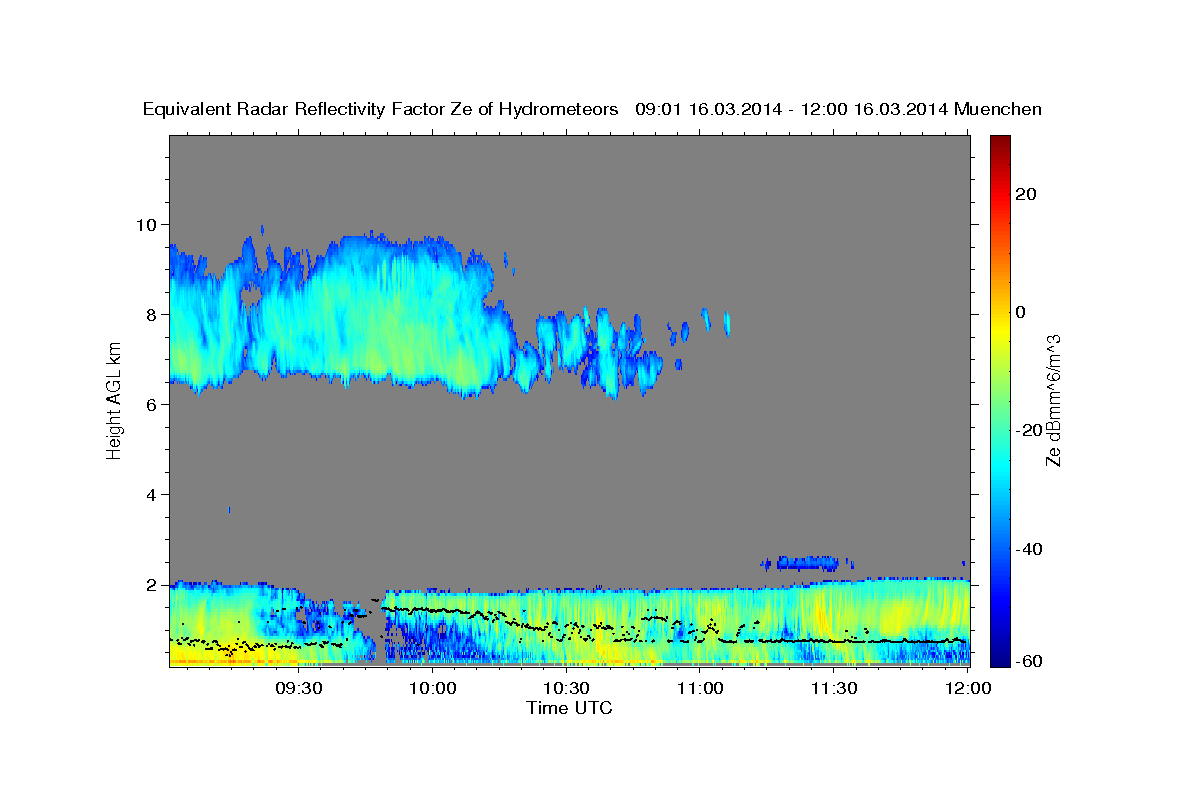Click the 'Time UTC' x-axis label
The width and height of the screenshot is (1200, 800).
pyautogui.click(x=569, y=708)
